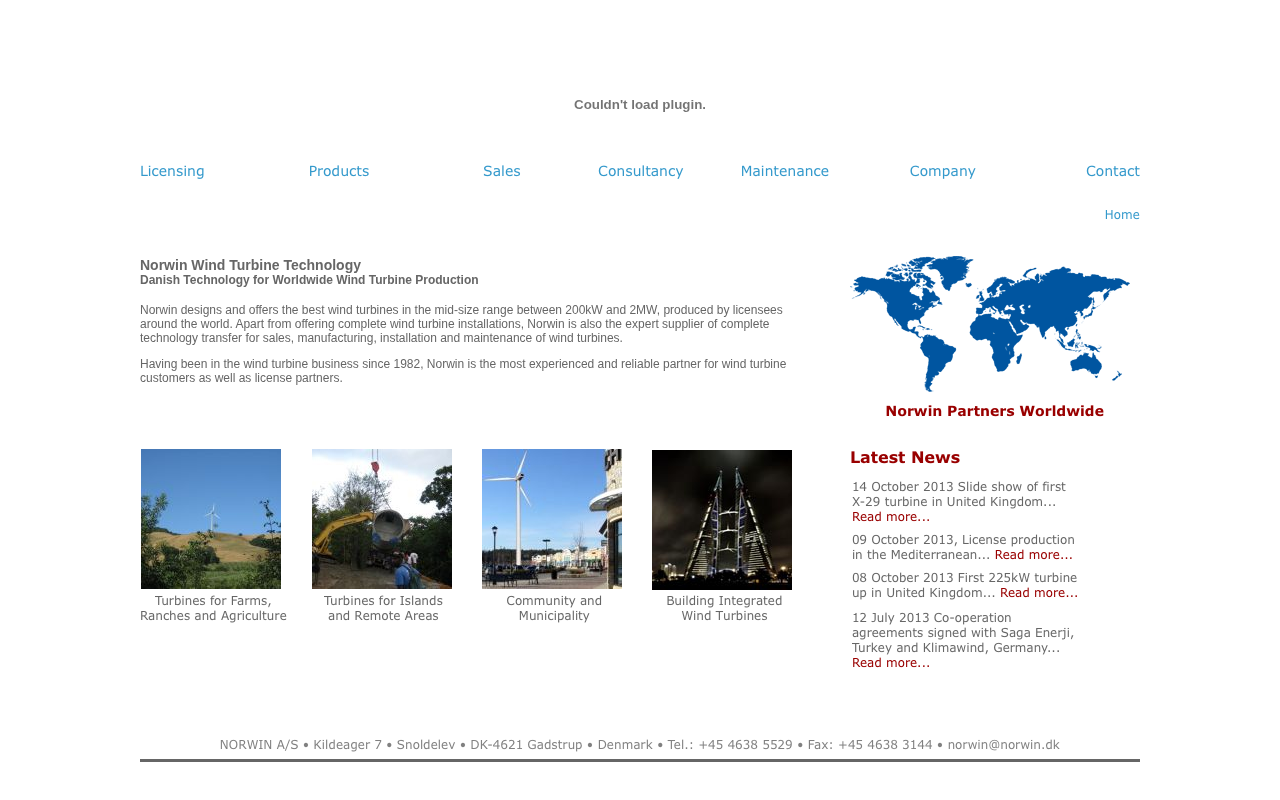Go to the Contact page
Viewport: 1280px width, 800px height.
pos(1113,171)
